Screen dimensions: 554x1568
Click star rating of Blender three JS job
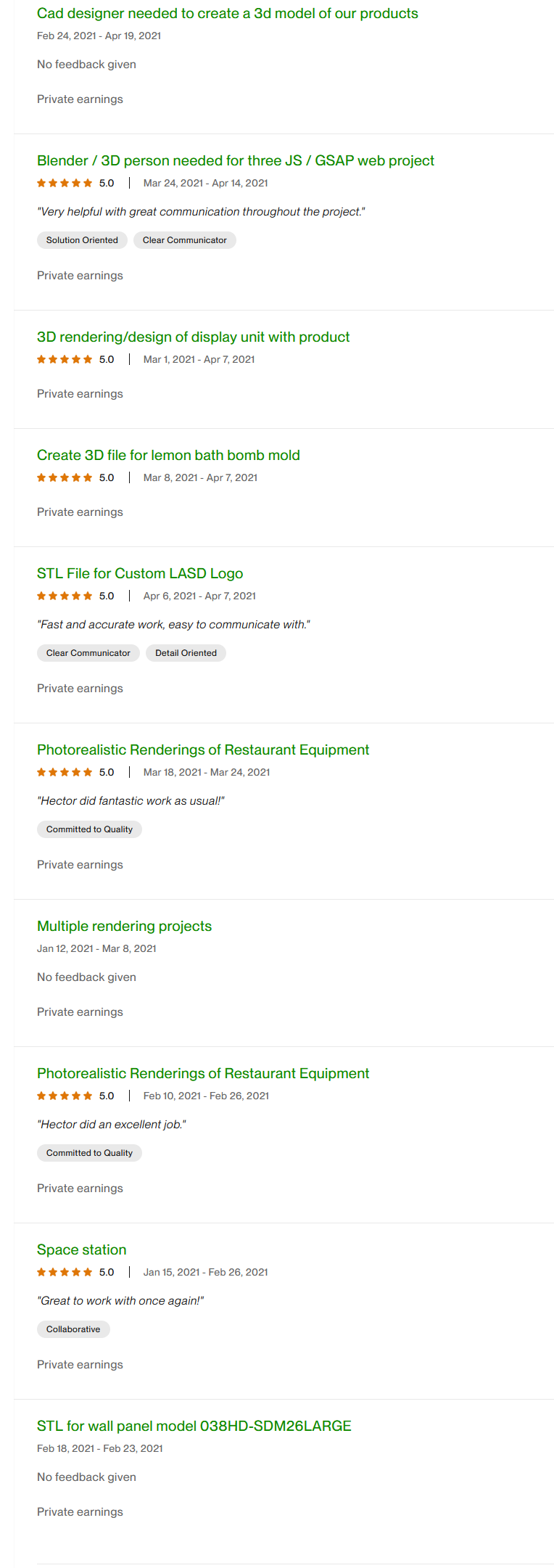[65, 184]
